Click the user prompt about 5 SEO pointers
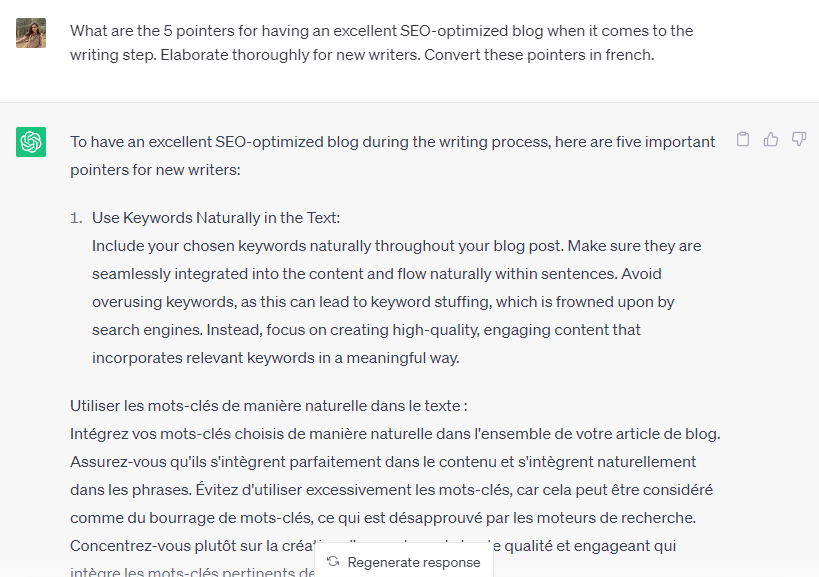 click(x=381, y=43)
